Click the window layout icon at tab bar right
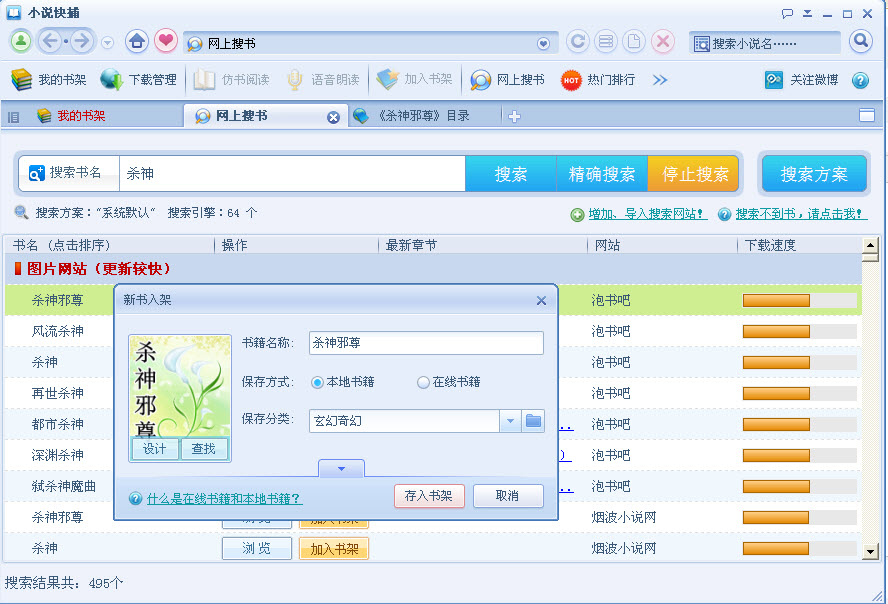The image size is (888, 604). pyautogui.click(x=867, y=115)
